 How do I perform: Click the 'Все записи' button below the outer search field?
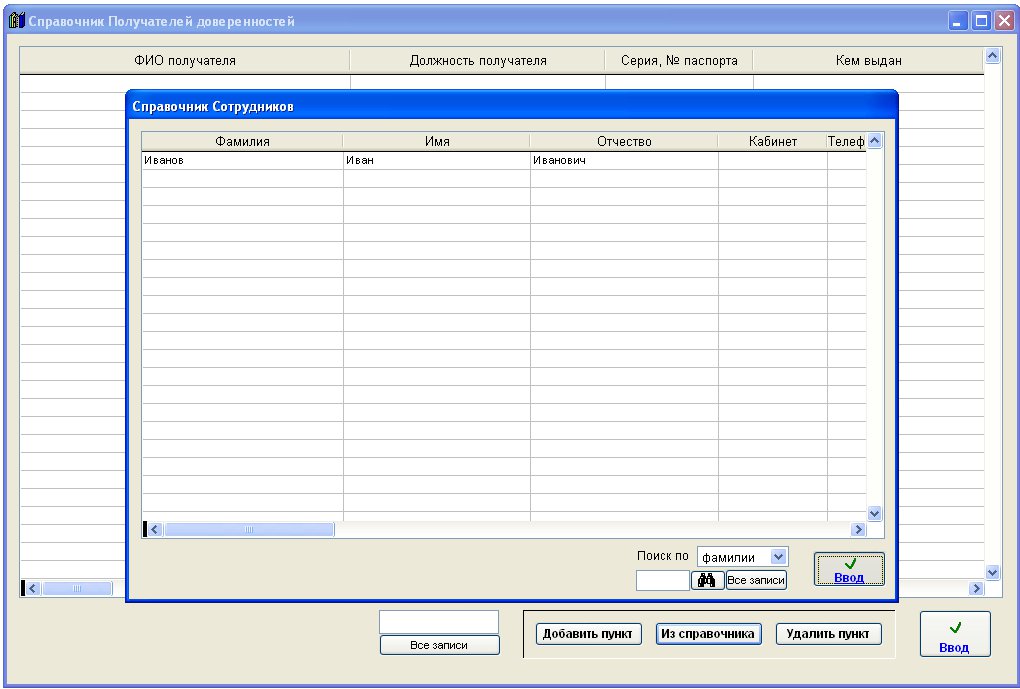(439, 646)
